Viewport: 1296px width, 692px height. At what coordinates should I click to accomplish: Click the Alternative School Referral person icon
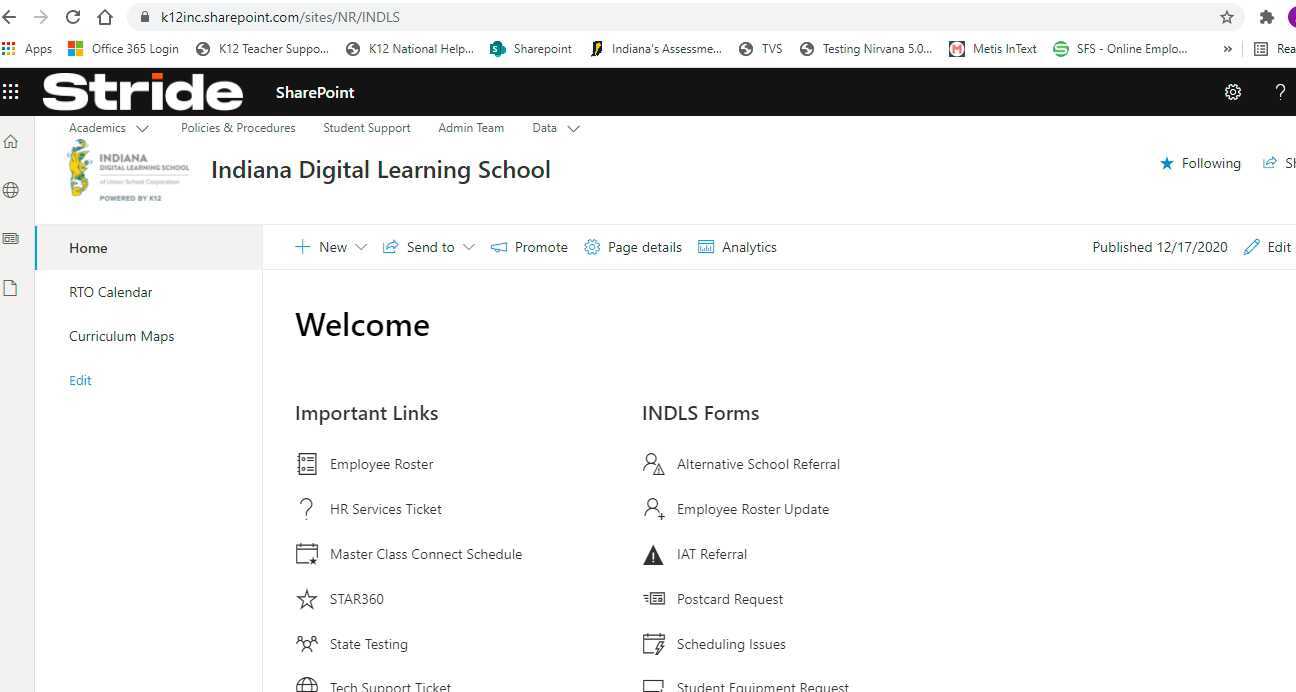point(653,464)
